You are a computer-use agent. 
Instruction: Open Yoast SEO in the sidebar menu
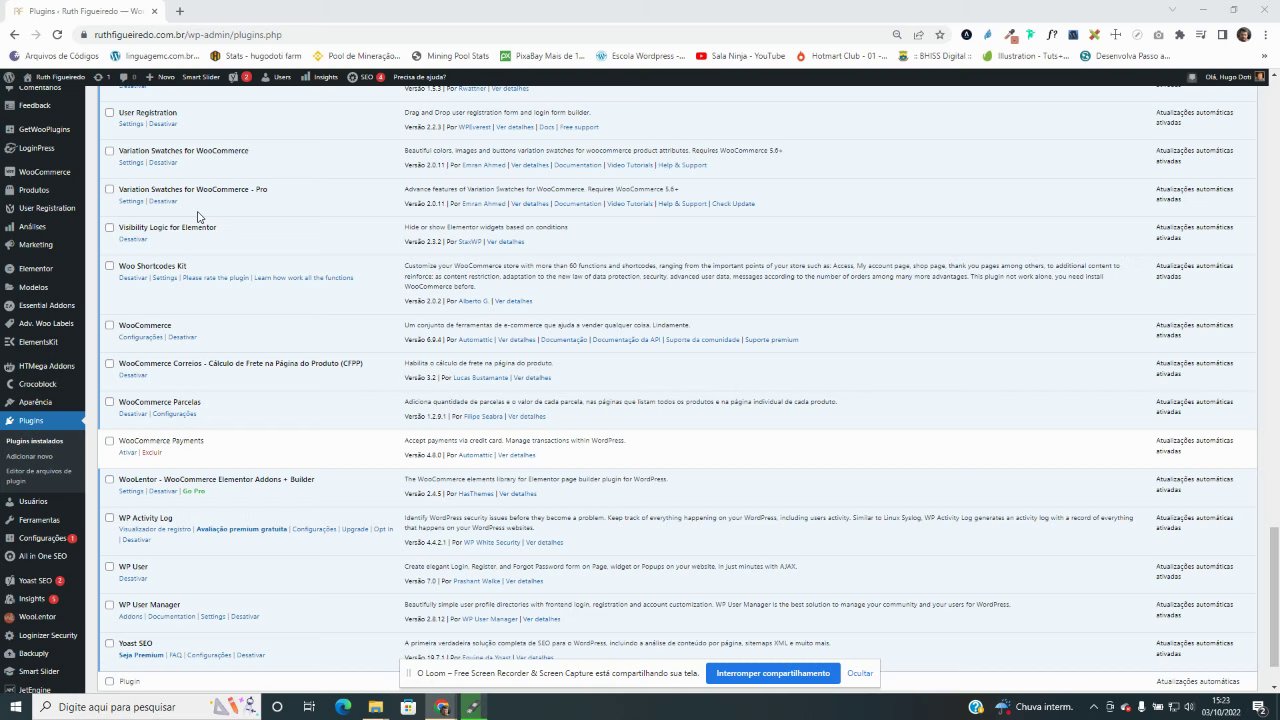(36, 581)
